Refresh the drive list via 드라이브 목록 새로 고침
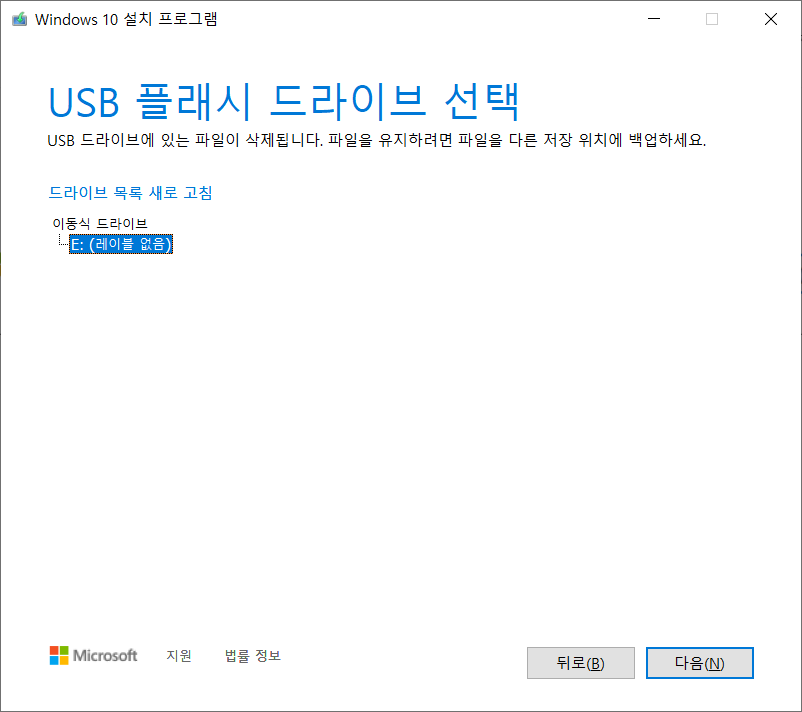802x712 pixels. (x=130, y=193)
